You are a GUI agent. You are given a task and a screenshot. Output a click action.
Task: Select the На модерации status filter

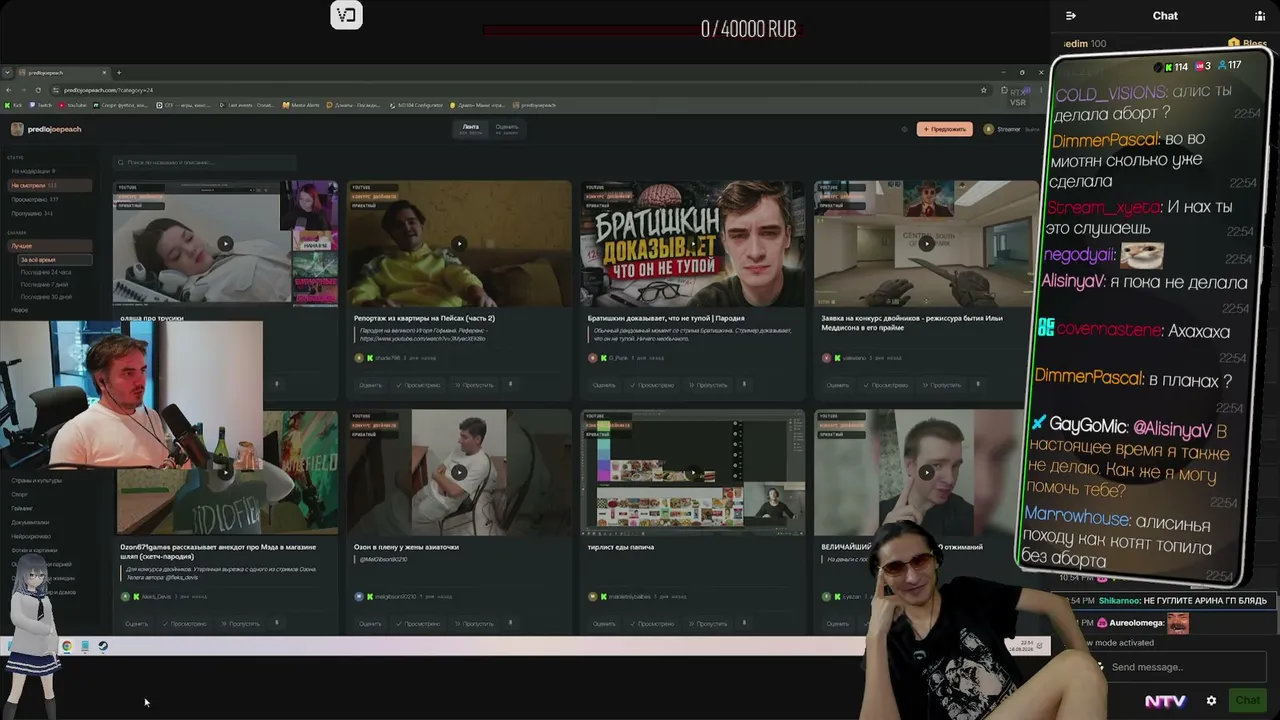click(x=48, y=171)
